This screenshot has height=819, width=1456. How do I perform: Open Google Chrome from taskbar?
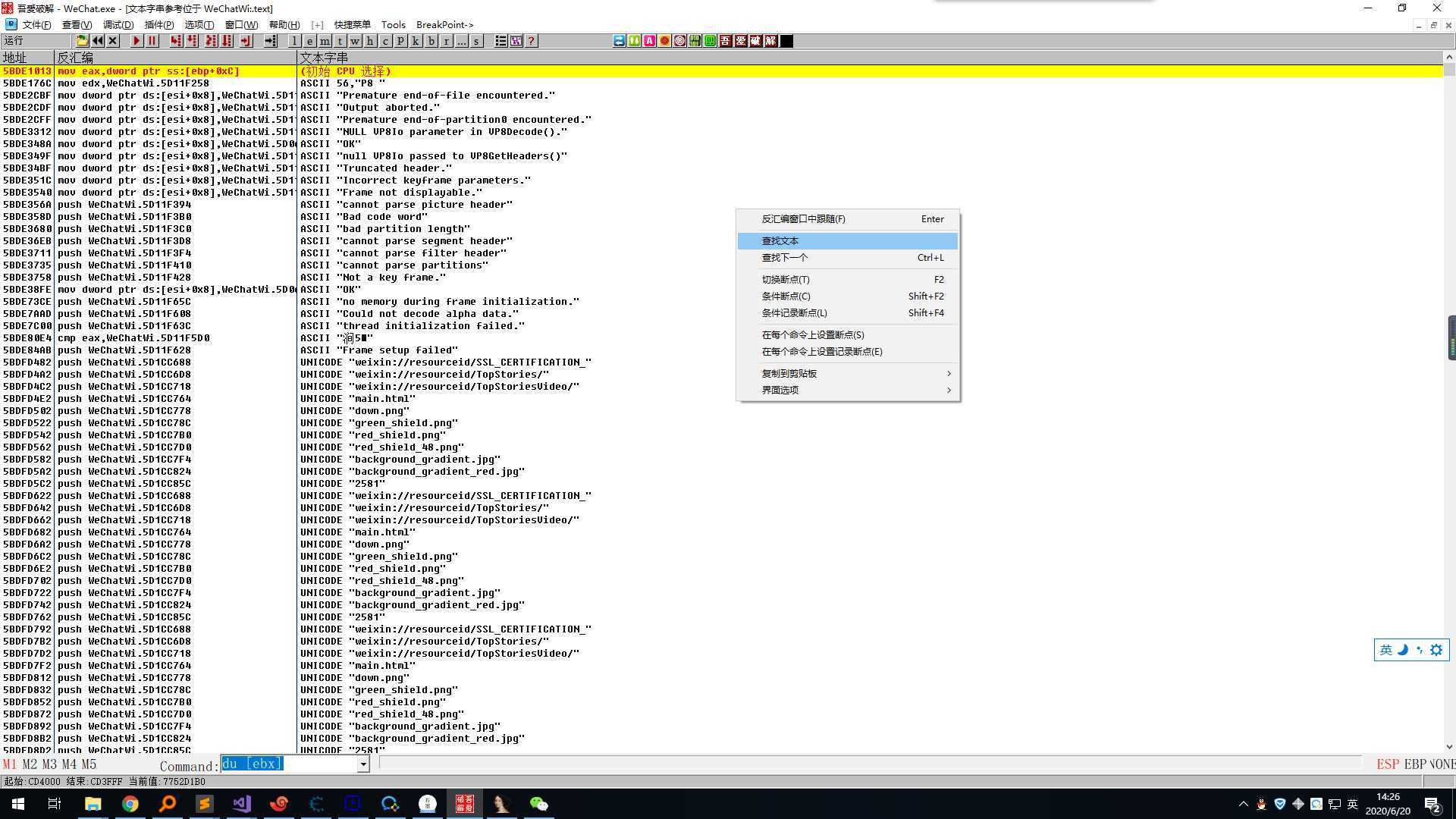point(130,804)
